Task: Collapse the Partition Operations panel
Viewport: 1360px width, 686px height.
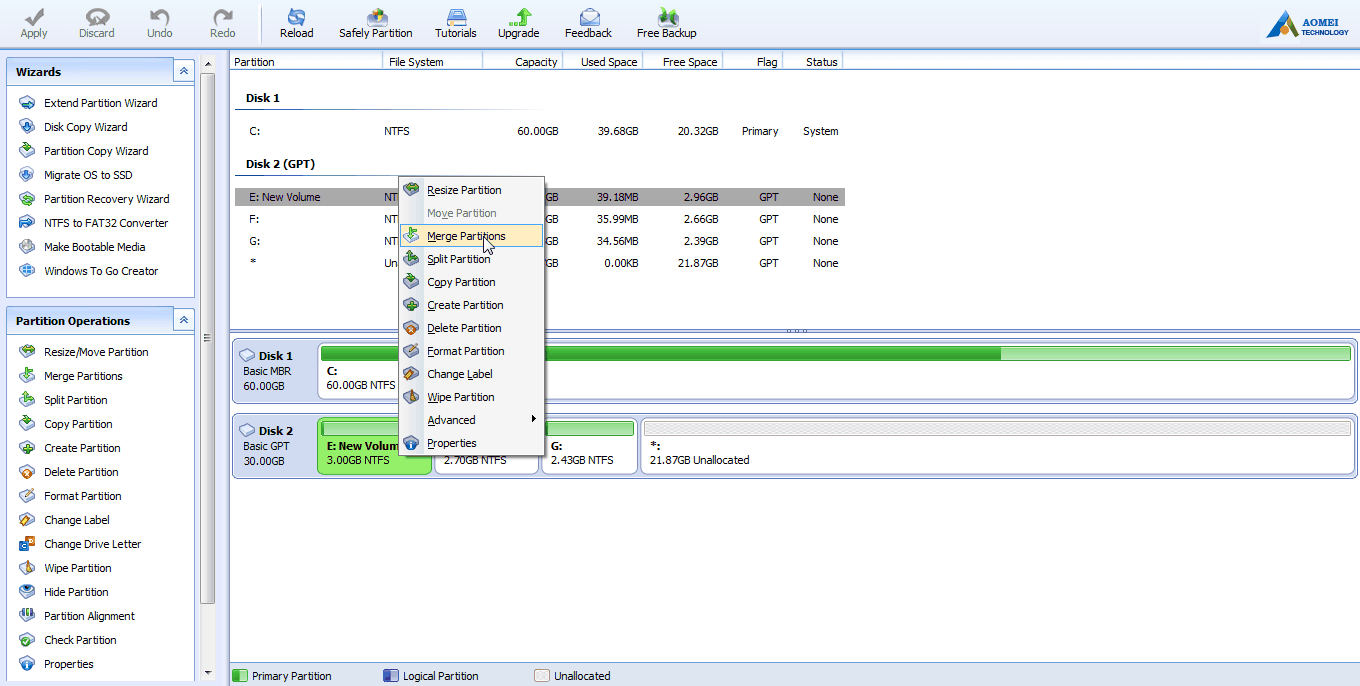Action: (x=183, y=320)
